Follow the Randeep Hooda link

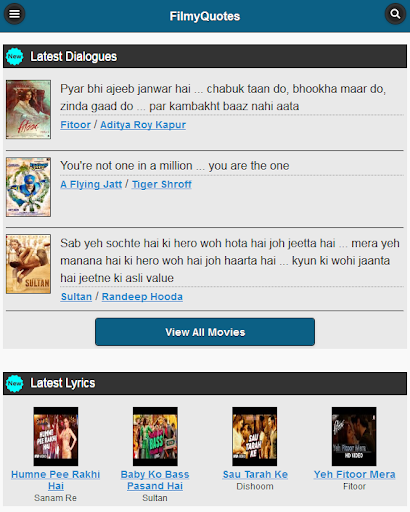(142, 297)
